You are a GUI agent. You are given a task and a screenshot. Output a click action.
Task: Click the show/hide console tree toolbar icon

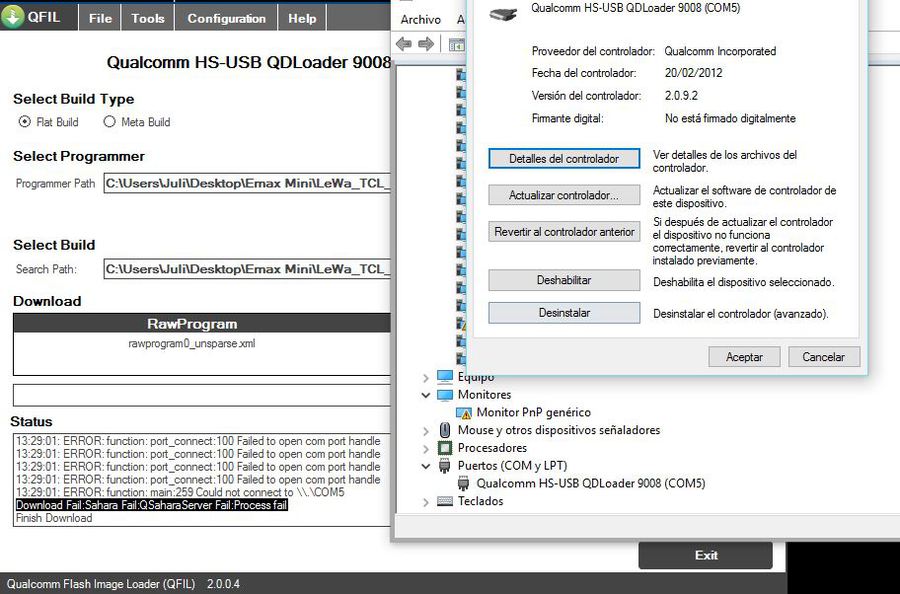tap(457, 44)
